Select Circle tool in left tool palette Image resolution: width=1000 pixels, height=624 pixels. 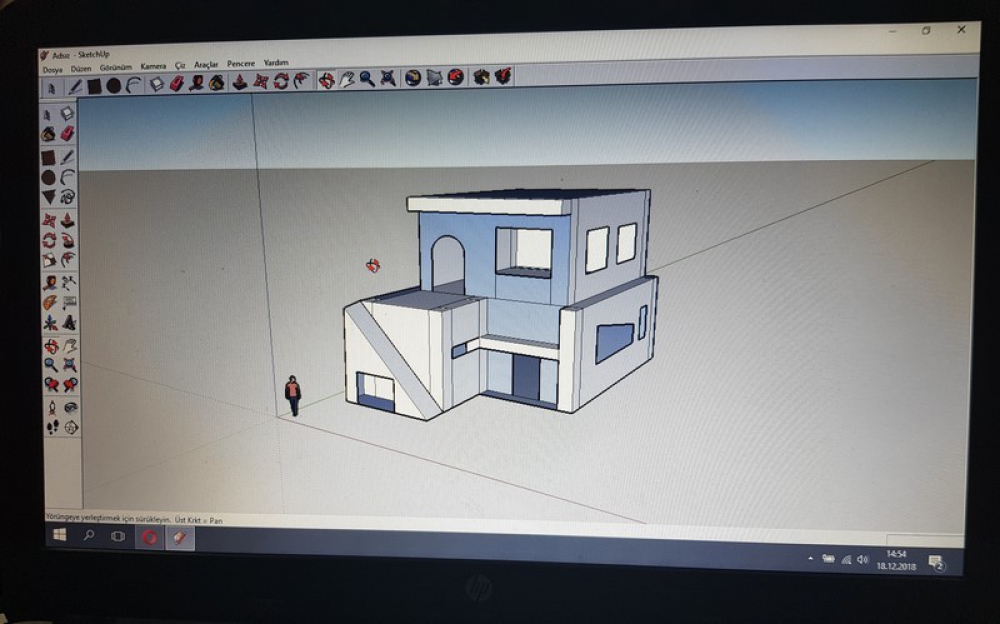pos(48,177)
